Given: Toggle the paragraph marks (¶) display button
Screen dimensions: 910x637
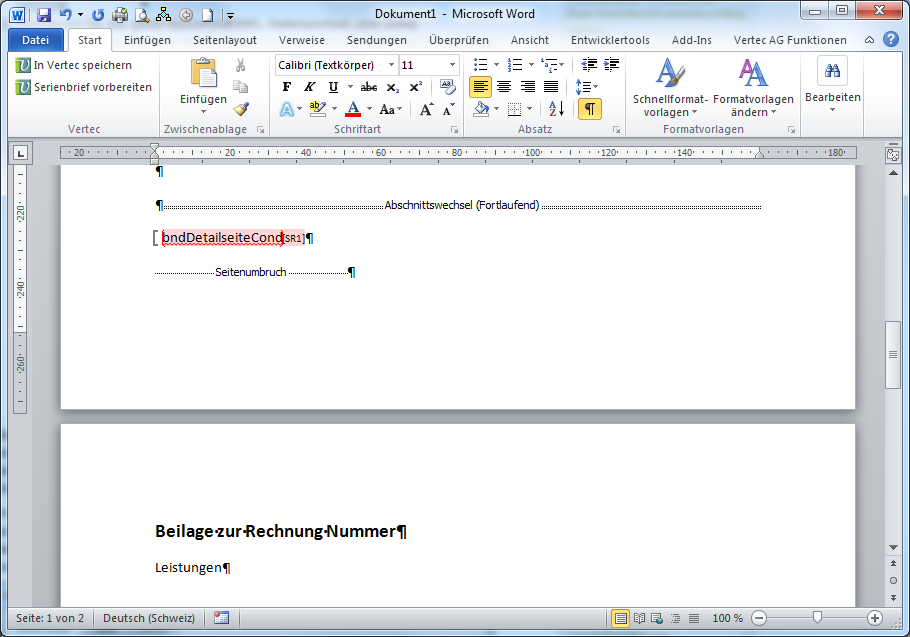Looking at the screenshot, I should (x=590, y=109).
